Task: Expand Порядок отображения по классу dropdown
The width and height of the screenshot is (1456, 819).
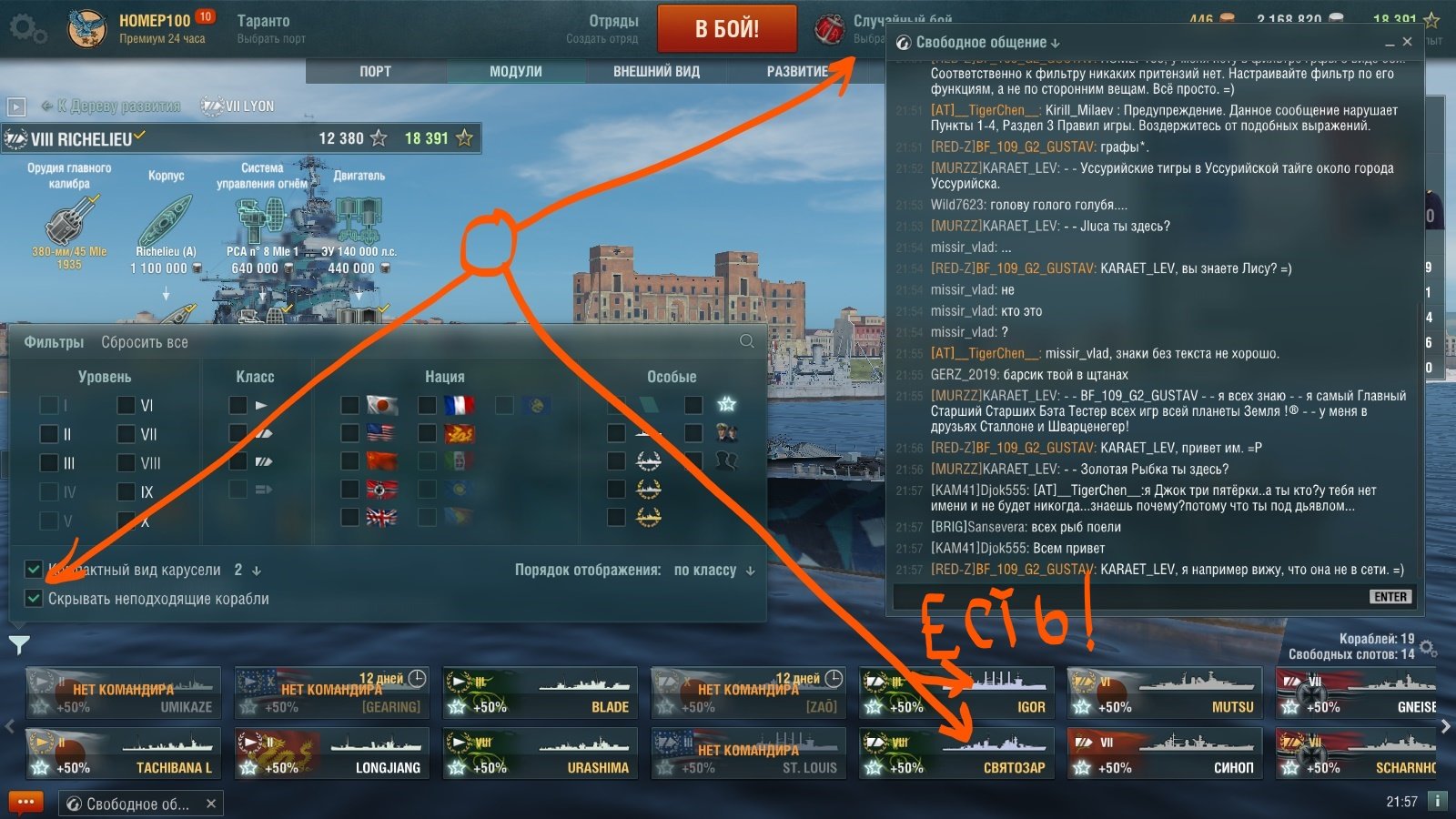Action: pos(714,571)
